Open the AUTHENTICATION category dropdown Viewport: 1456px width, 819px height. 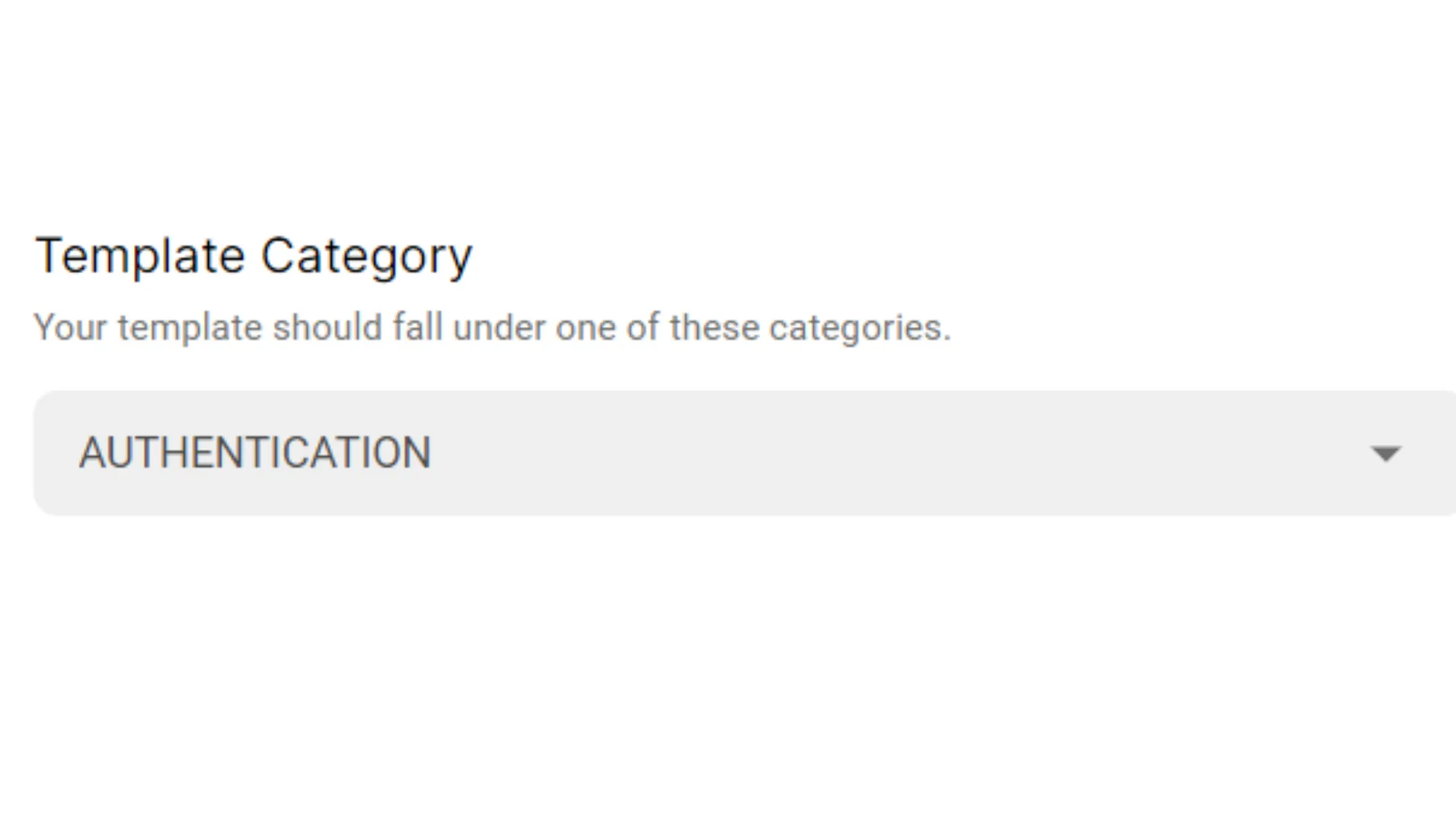728,453
